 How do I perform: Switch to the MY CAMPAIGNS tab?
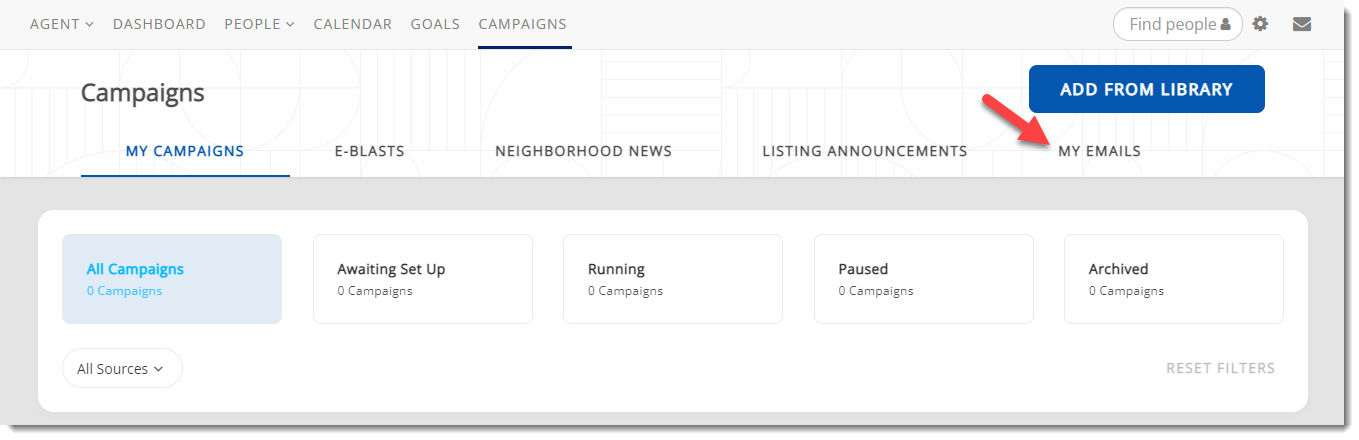coord(185,151)
